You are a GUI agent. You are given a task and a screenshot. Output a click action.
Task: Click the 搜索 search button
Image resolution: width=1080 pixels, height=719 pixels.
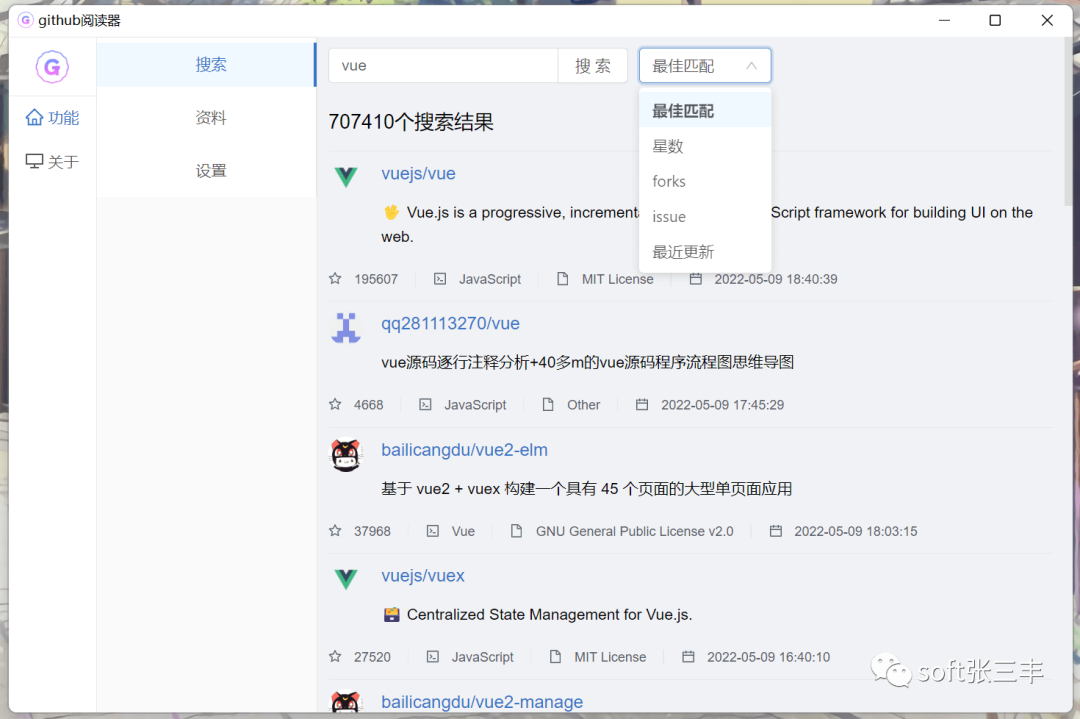(x=592, y=66)
